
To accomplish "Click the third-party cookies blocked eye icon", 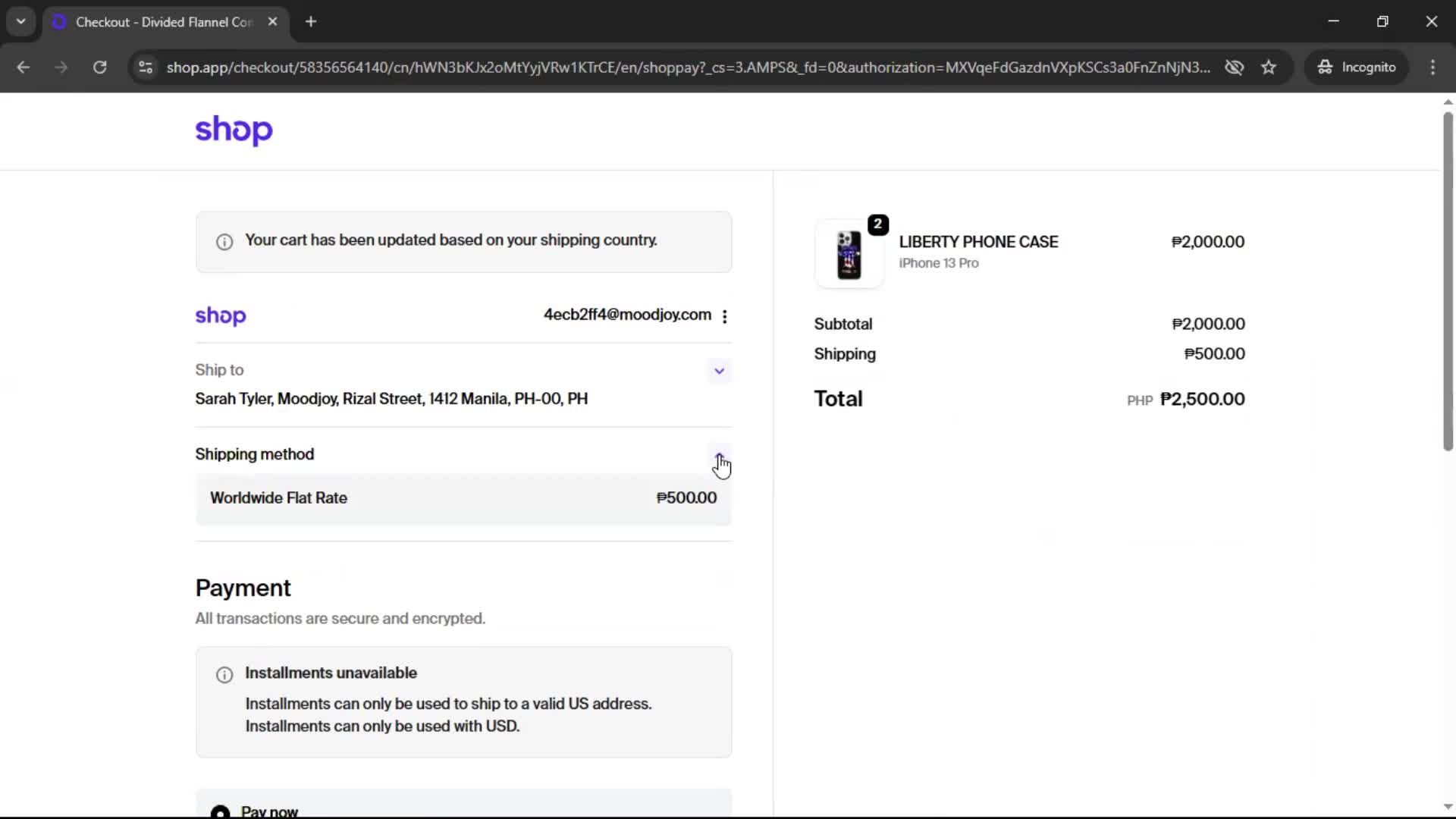I will (1234, 67).
